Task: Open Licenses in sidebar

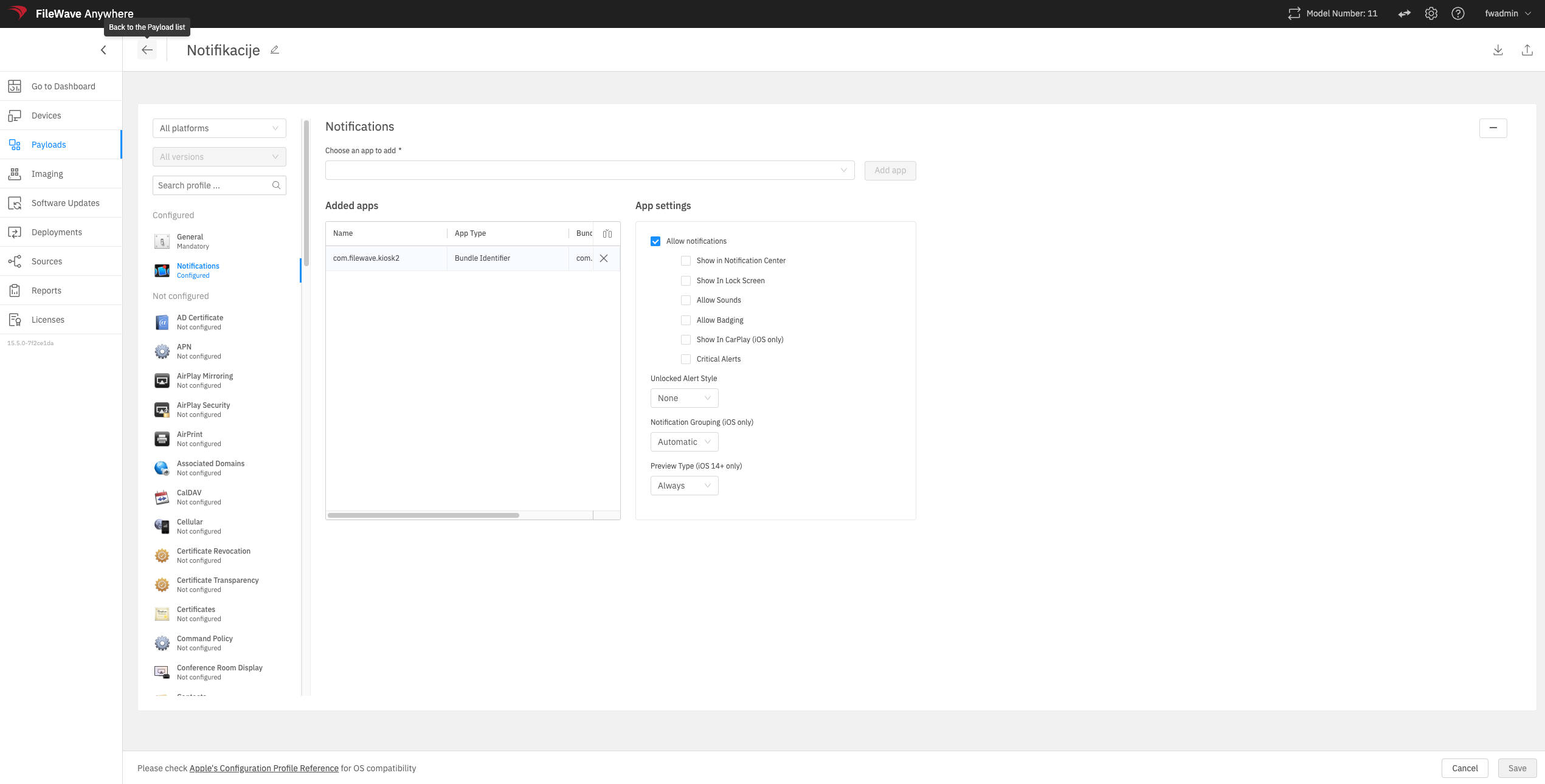Action: click(x=61, y=320)
